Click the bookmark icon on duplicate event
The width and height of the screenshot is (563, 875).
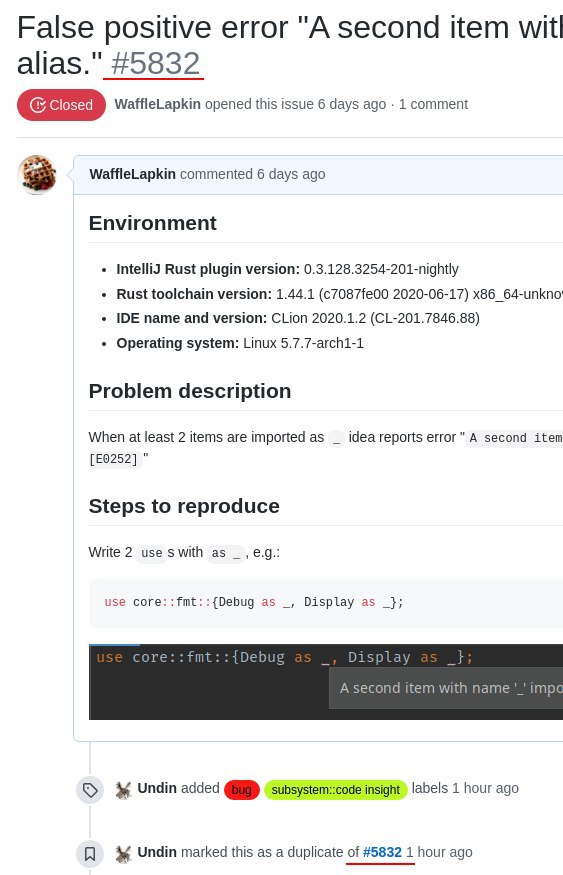coord(90,854)
